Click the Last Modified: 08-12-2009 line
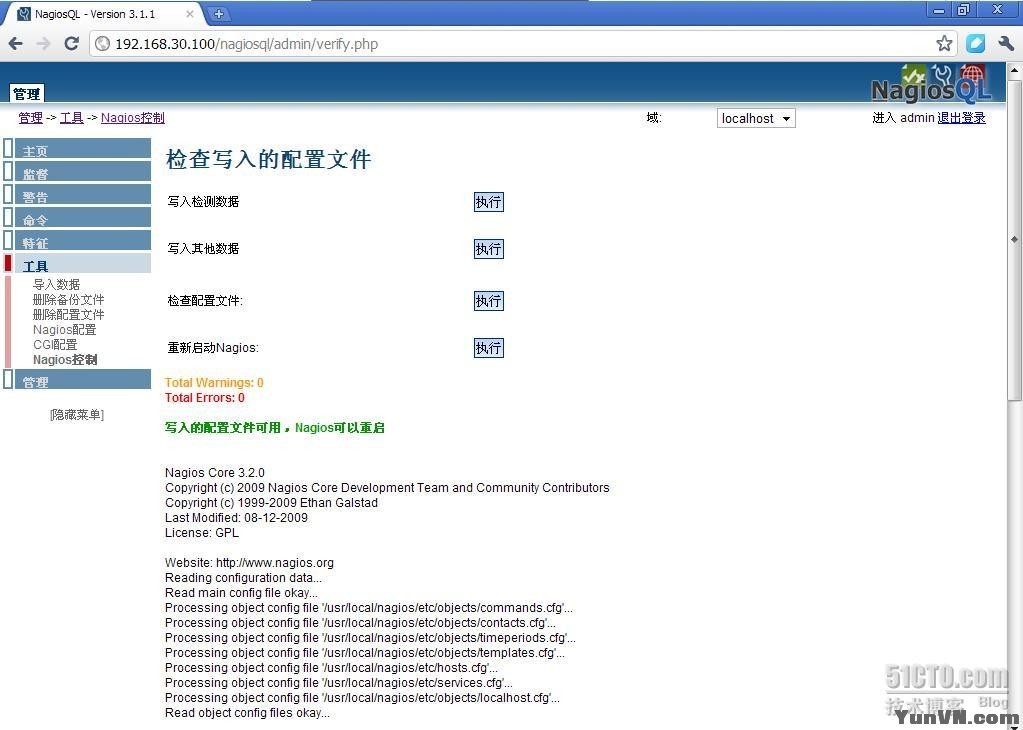This screenshot has height=730, width=1023. click(236, 518)
